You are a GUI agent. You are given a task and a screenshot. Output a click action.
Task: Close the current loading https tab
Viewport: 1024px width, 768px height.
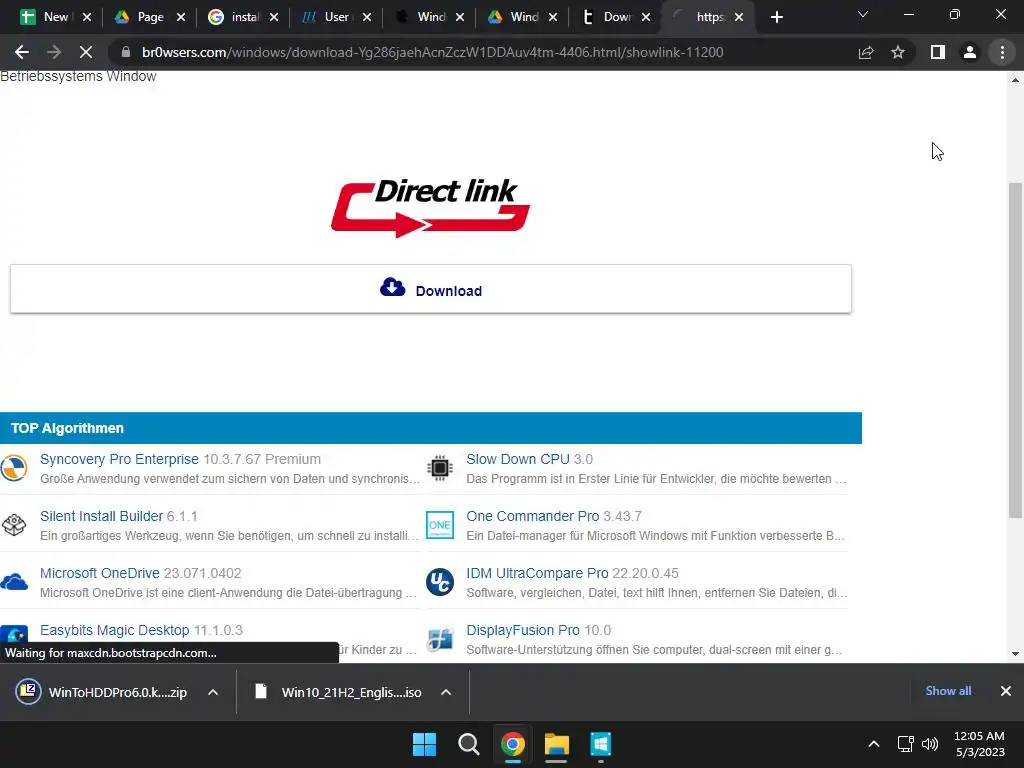click(x=739, y=17)
